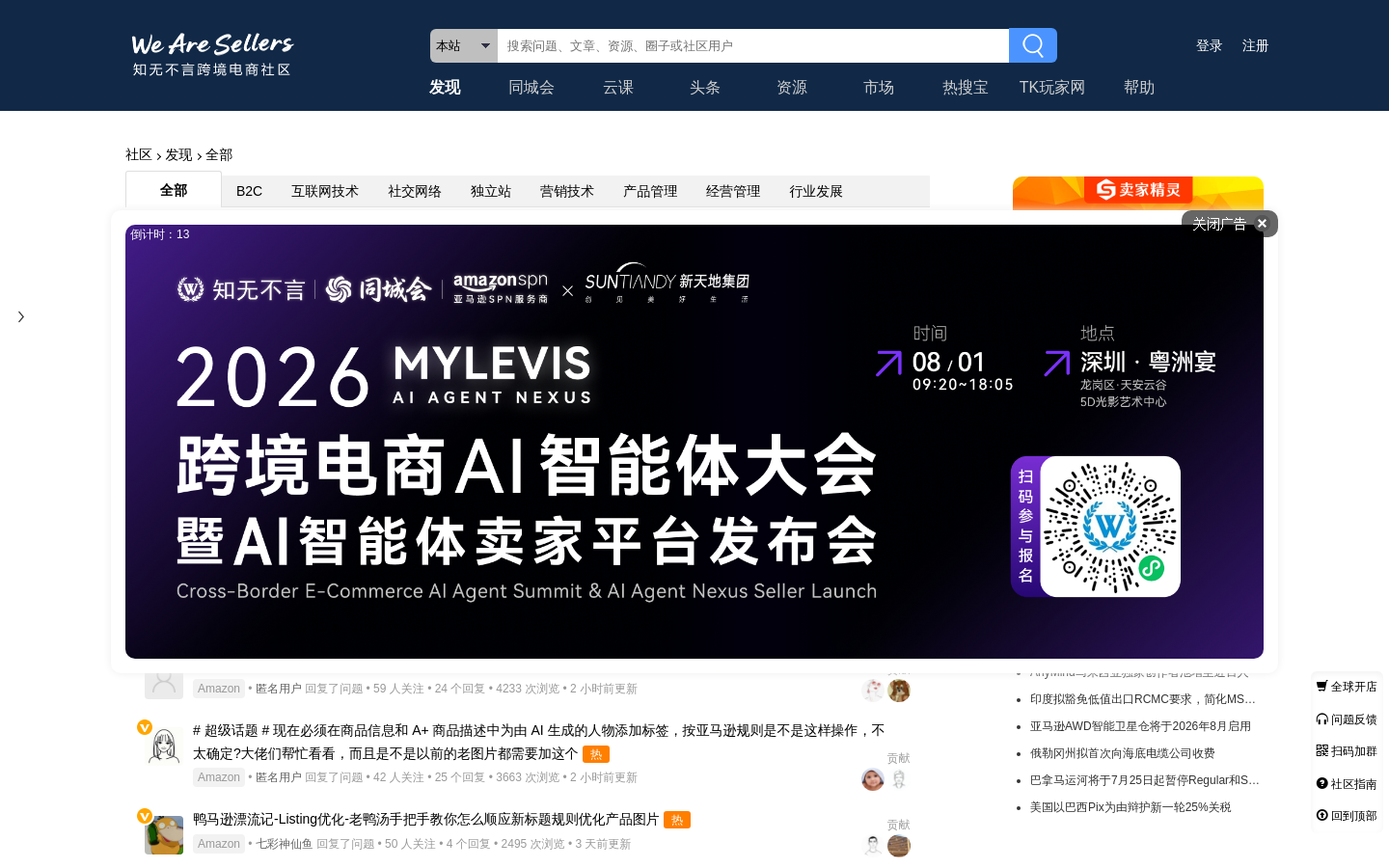Select the 产品管理 category tab
This screenshot has height=868, width=1389.
[650, 191]
